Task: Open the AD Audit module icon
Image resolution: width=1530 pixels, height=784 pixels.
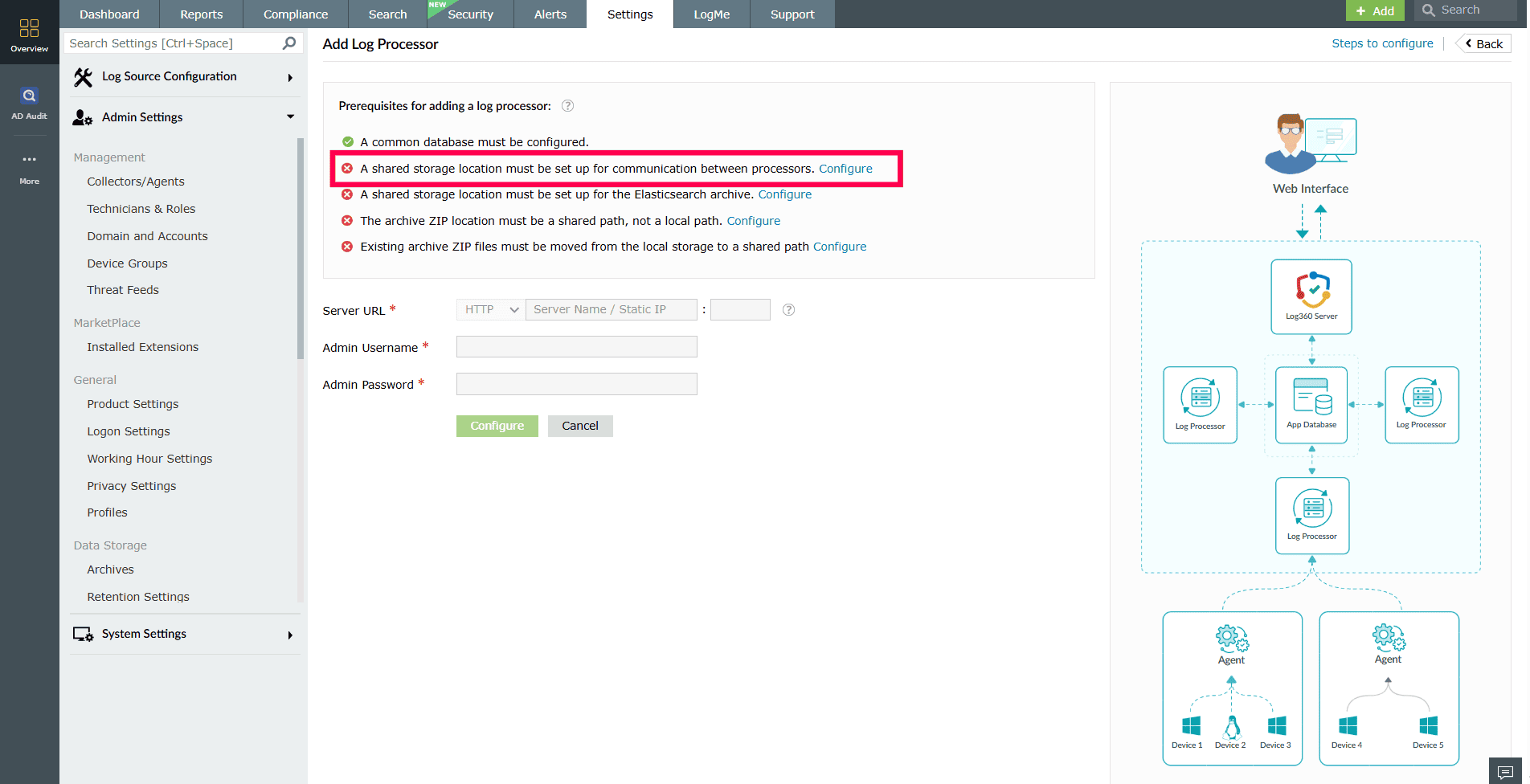Action: 29,96
